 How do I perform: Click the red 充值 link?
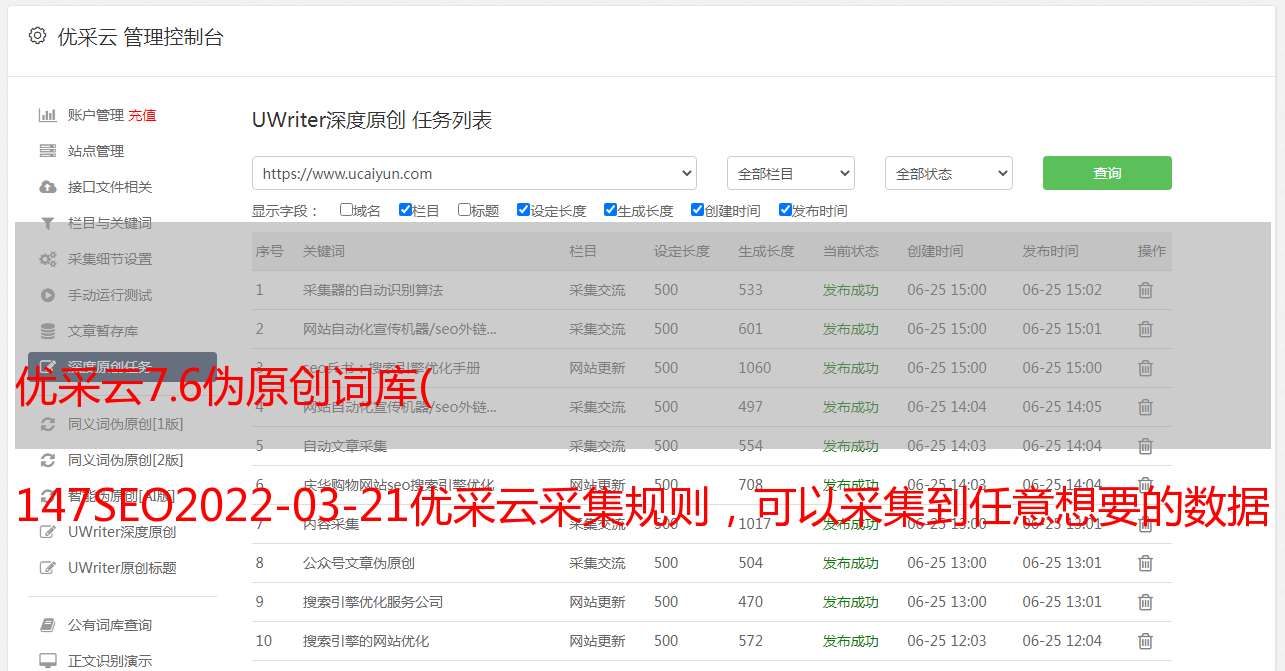coord(142,115)
